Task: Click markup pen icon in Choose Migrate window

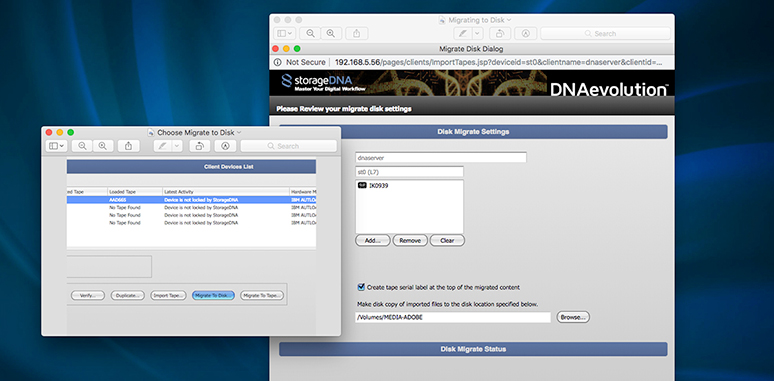Action: click(162, 146)
